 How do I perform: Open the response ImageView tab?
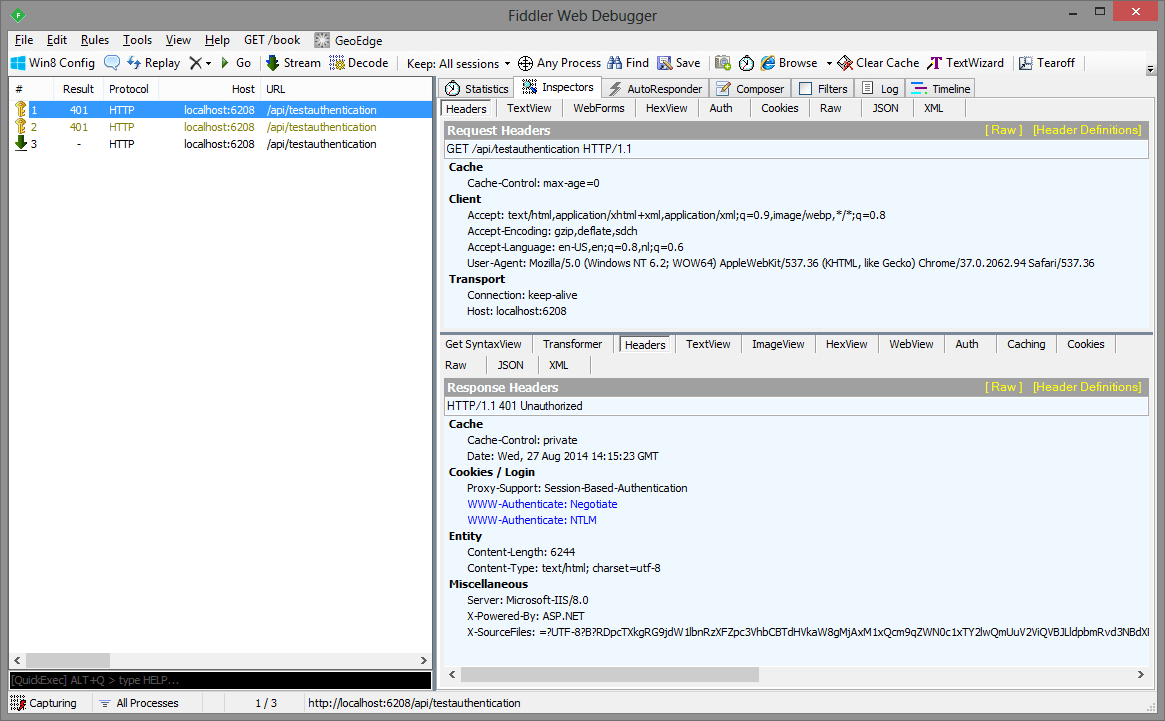(x=778, y=344)
